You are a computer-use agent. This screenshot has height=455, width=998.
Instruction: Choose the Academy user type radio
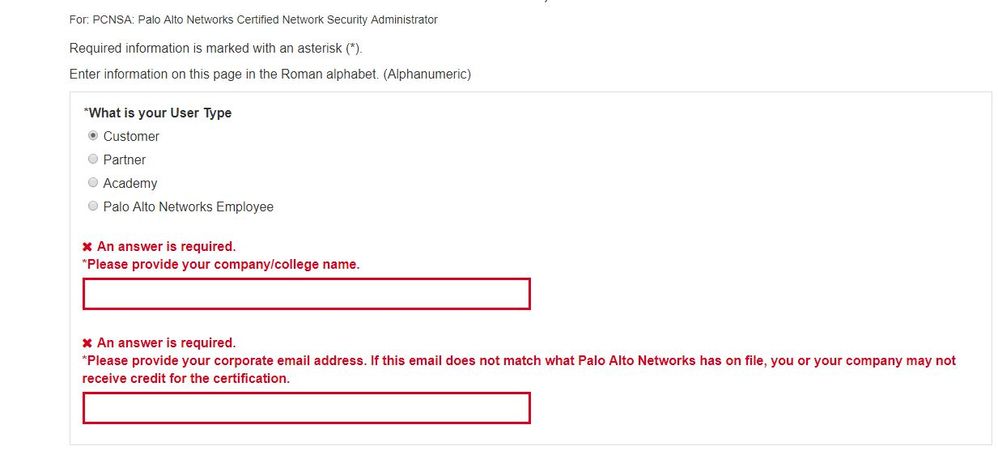click(x=93, y=183)
